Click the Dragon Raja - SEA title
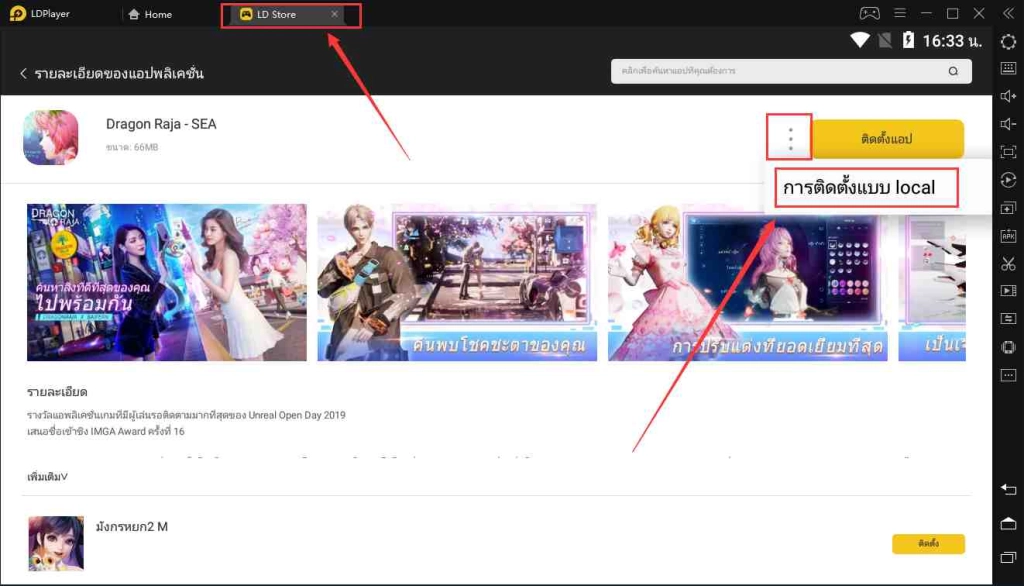Screen dimensions: 1024x586 pos(161,124)
